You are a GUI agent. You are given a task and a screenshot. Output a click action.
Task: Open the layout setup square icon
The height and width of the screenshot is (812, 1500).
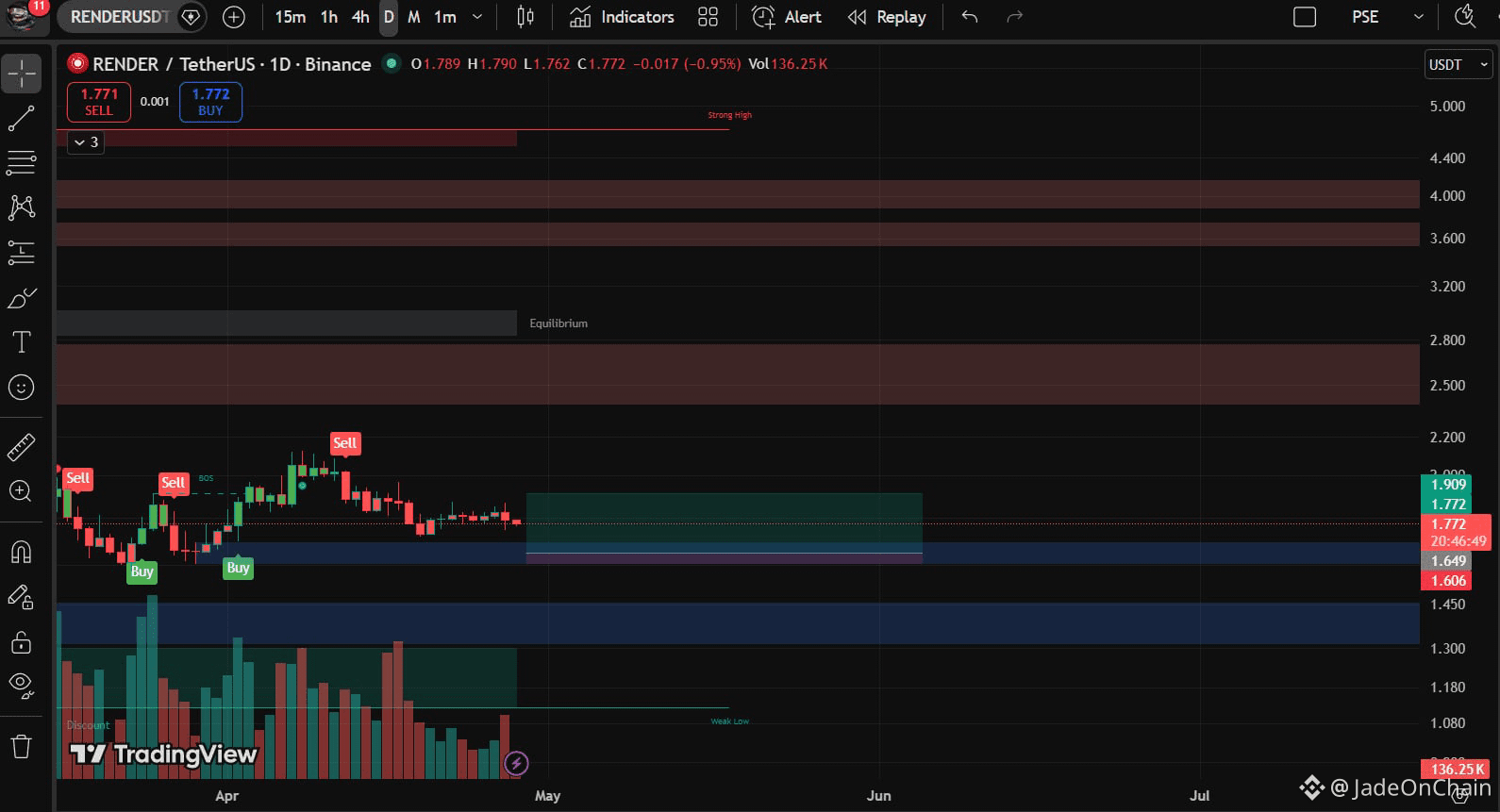1305,17
